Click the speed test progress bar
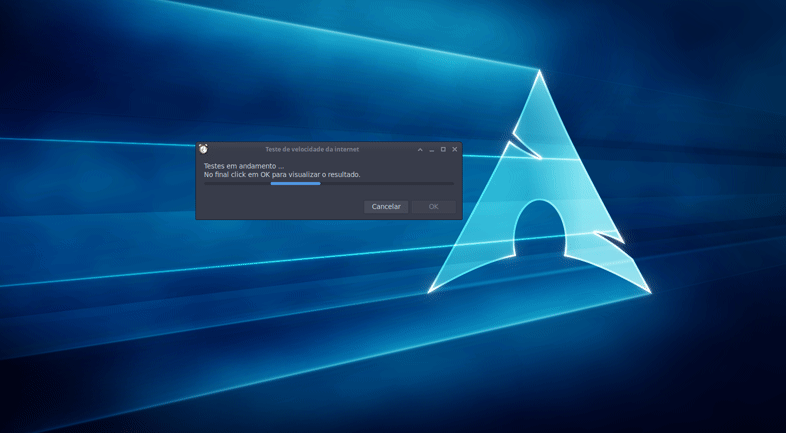Image resolution: width=786 pixels, height=433 pixels. point(329,183)
